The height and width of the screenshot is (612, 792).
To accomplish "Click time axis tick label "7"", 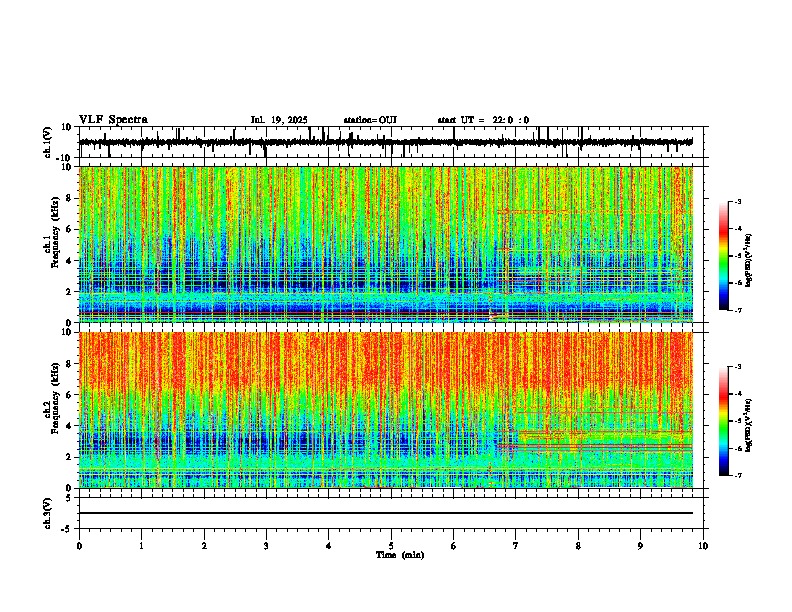I will pos(516,546).
